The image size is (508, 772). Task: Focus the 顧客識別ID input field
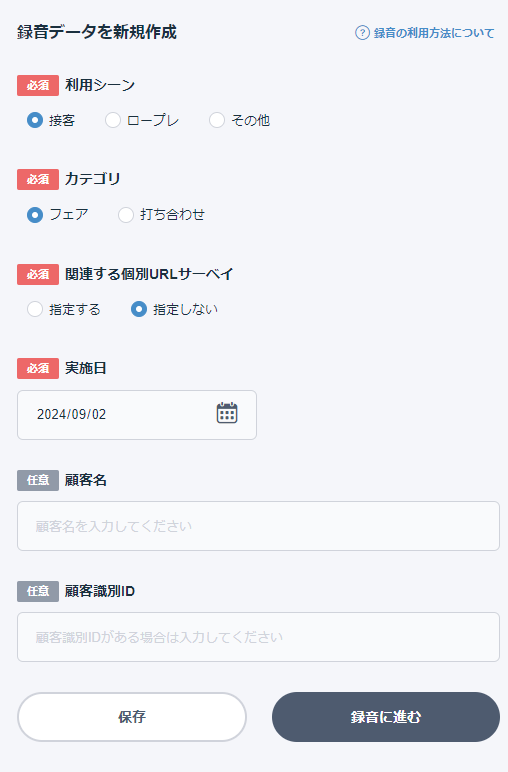click(258, 637)
